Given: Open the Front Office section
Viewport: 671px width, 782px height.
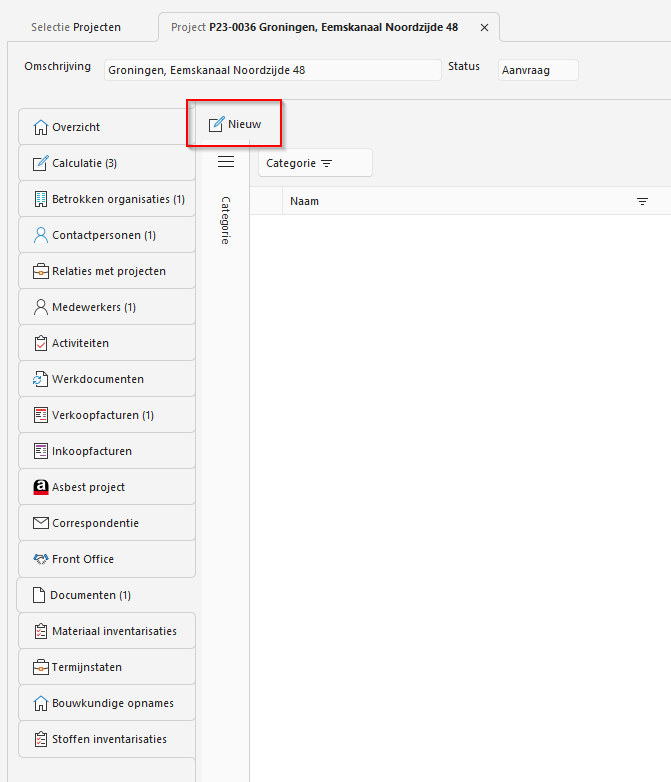Looking at the screenshot, I should (x=107, y=559).
